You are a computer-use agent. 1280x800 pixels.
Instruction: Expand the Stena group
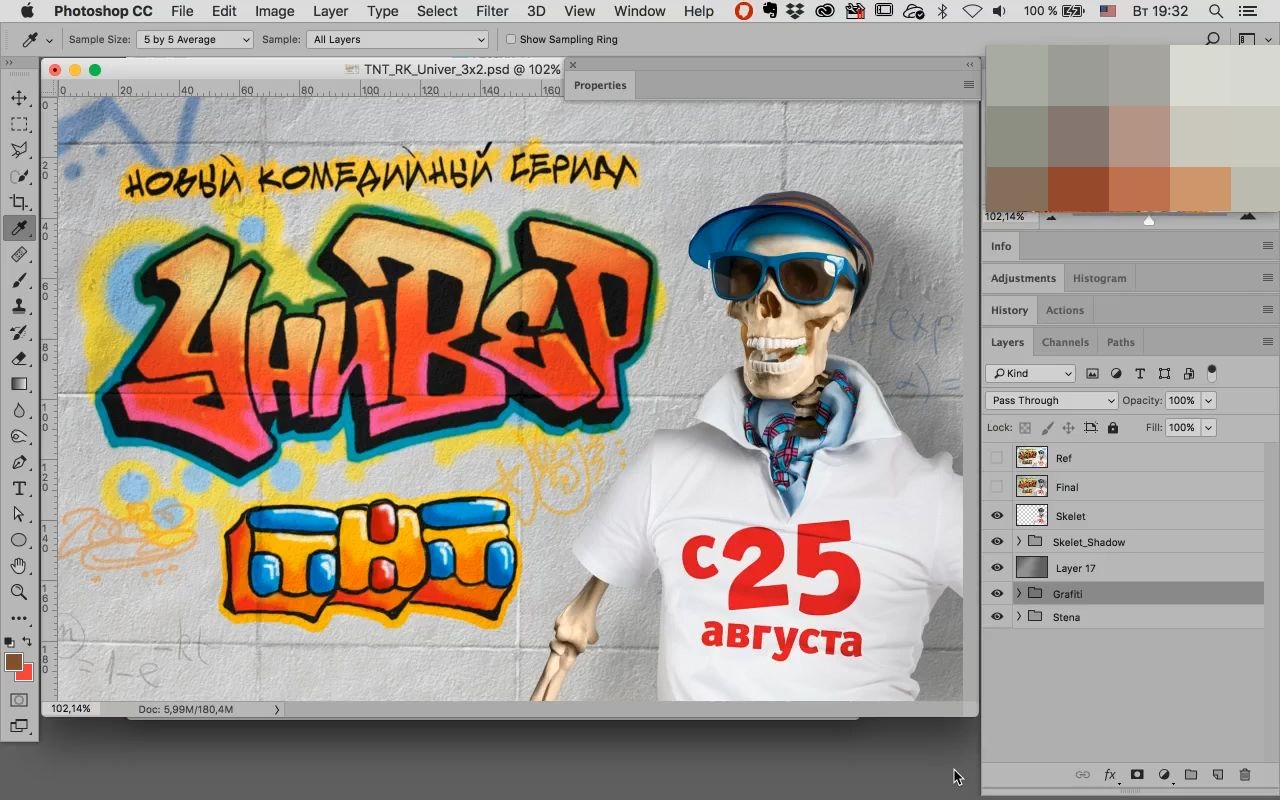(1019, 617)
